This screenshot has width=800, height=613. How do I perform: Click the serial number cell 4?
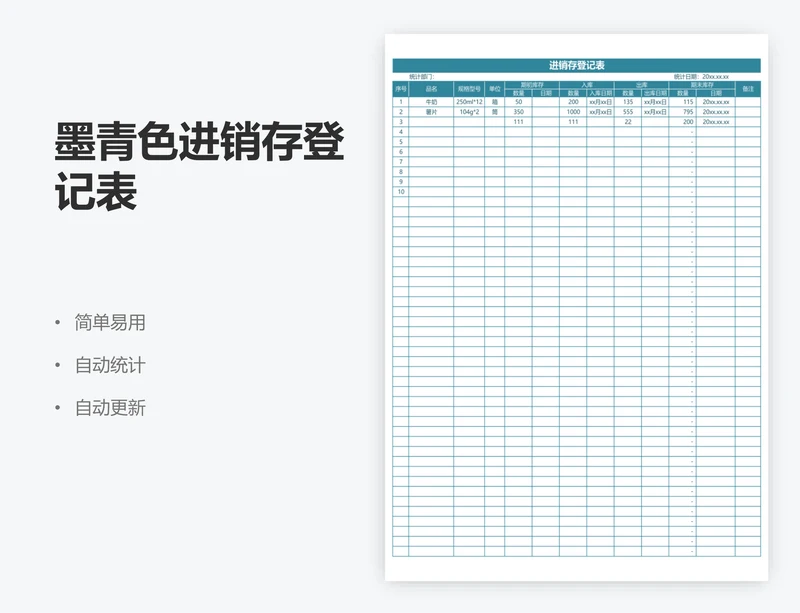[x=401, y=132]
